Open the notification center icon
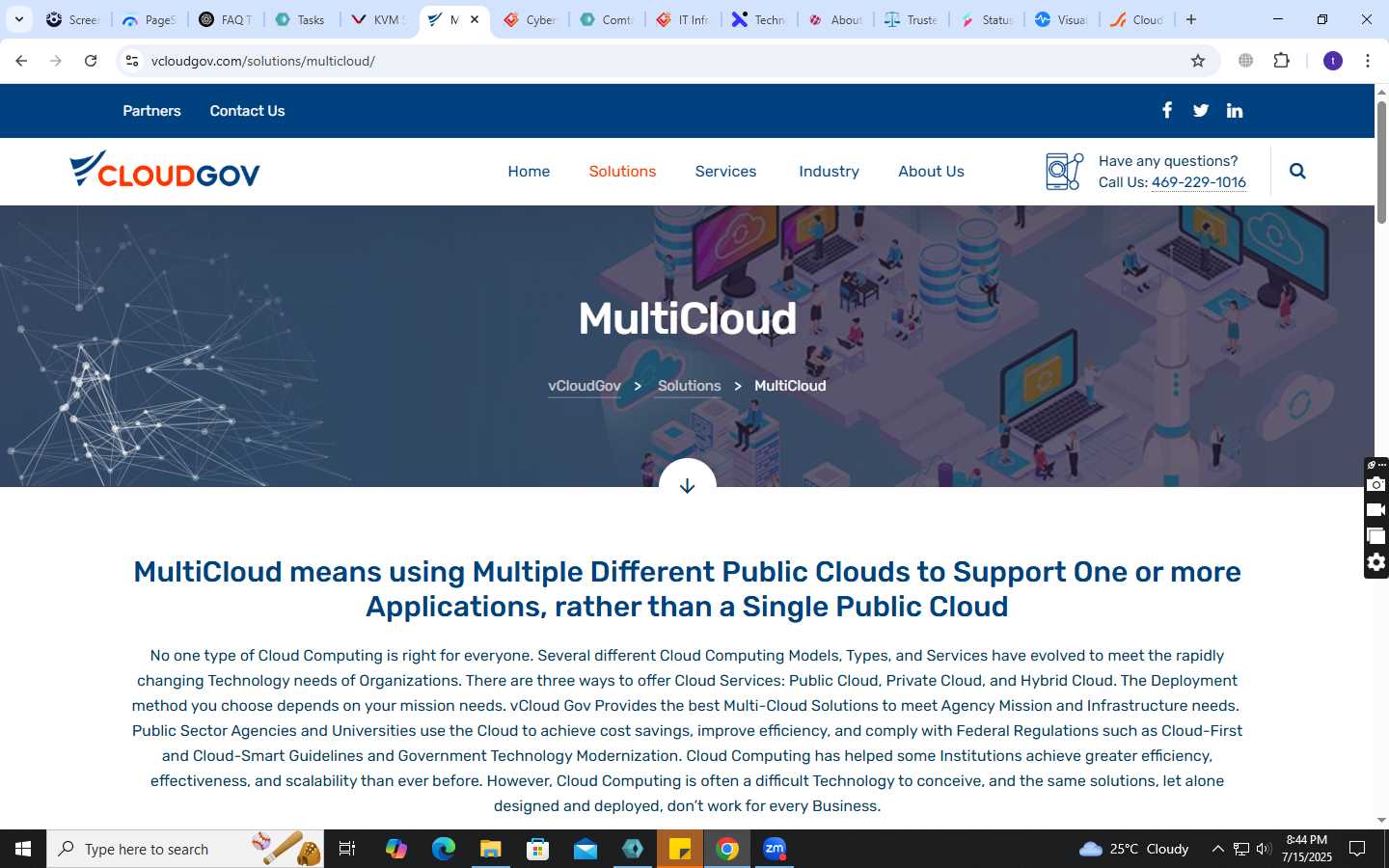1389x868 pixels. pyautogui.click(x=1357, y=849)
